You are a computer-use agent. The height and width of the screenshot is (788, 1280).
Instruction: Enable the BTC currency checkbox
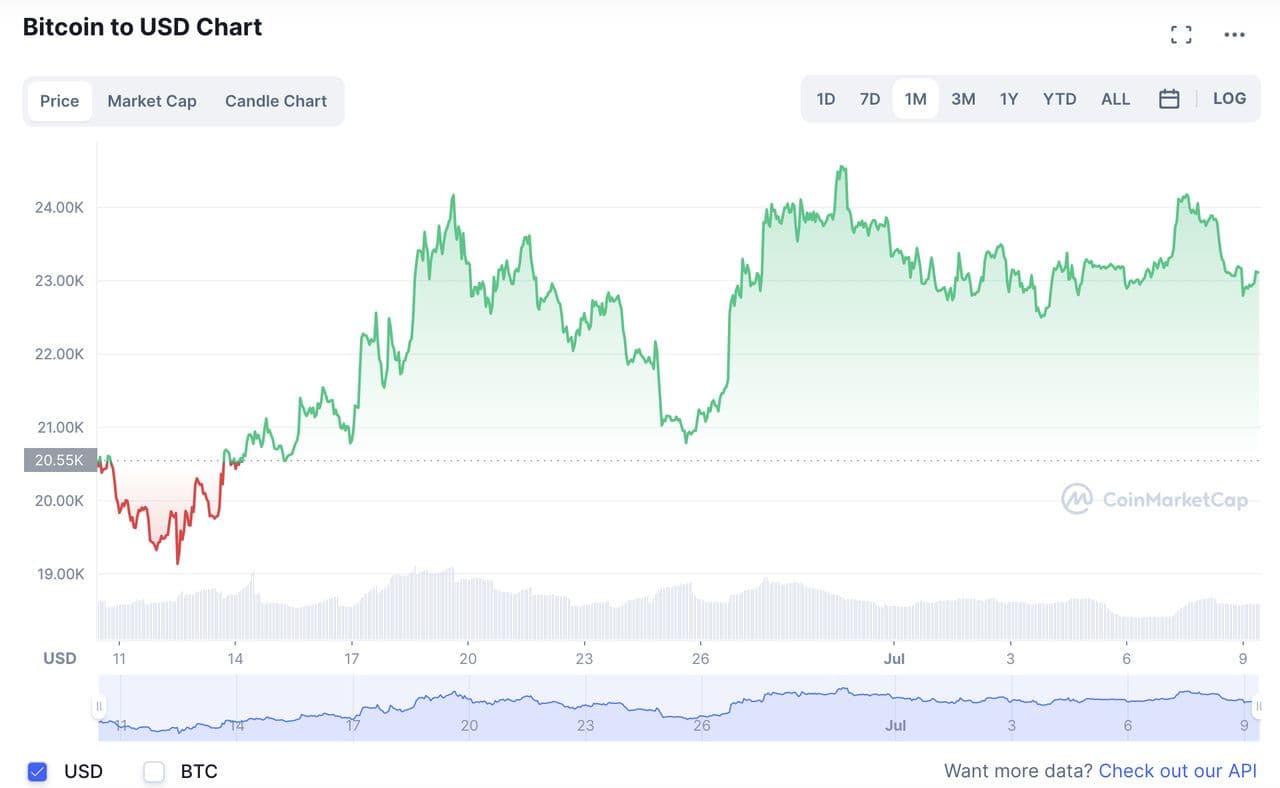click(x=154, y=771)
